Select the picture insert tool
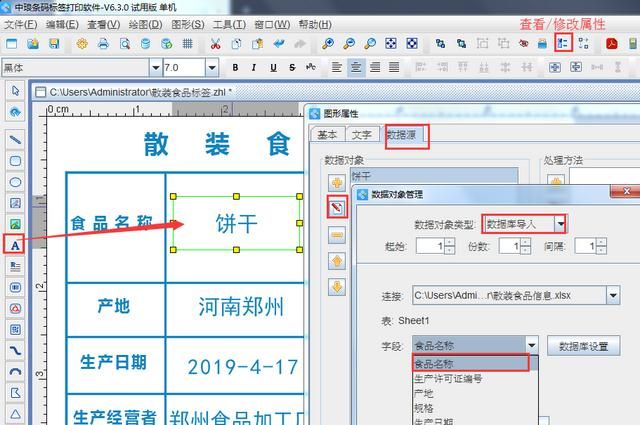The height and width of the screenshot is (425, 640). (x=15, y=224)
